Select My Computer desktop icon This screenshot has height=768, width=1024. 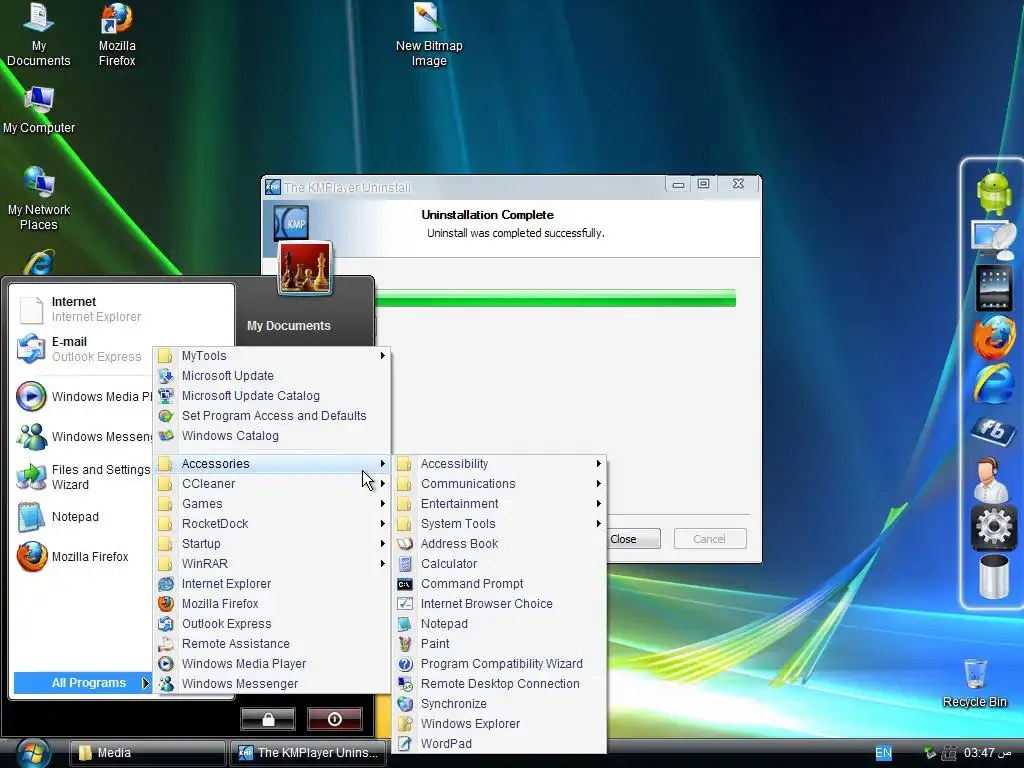[39, 110]
